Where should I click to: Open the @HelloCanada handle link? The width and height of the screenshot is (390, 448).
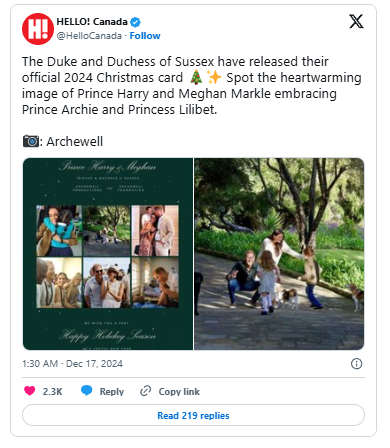(89, 36)
